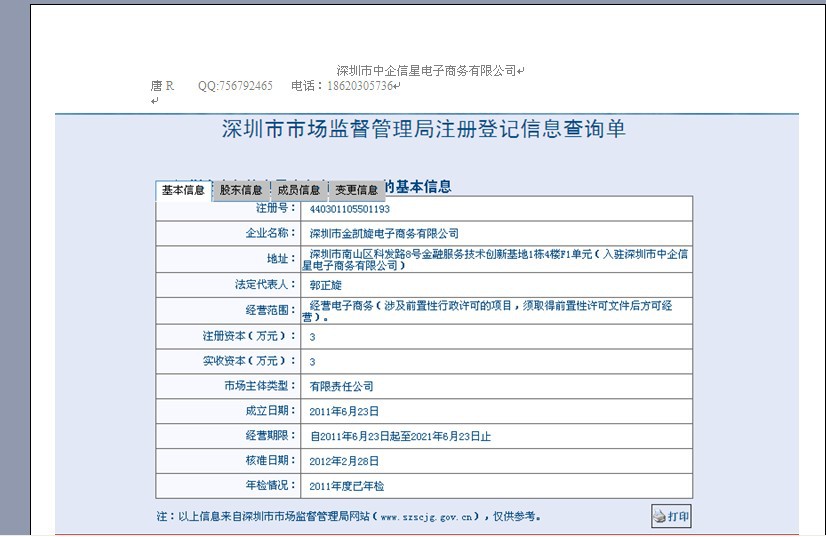Select the 成员信息 tab
The image size is (826, 537).
point(299,190)
